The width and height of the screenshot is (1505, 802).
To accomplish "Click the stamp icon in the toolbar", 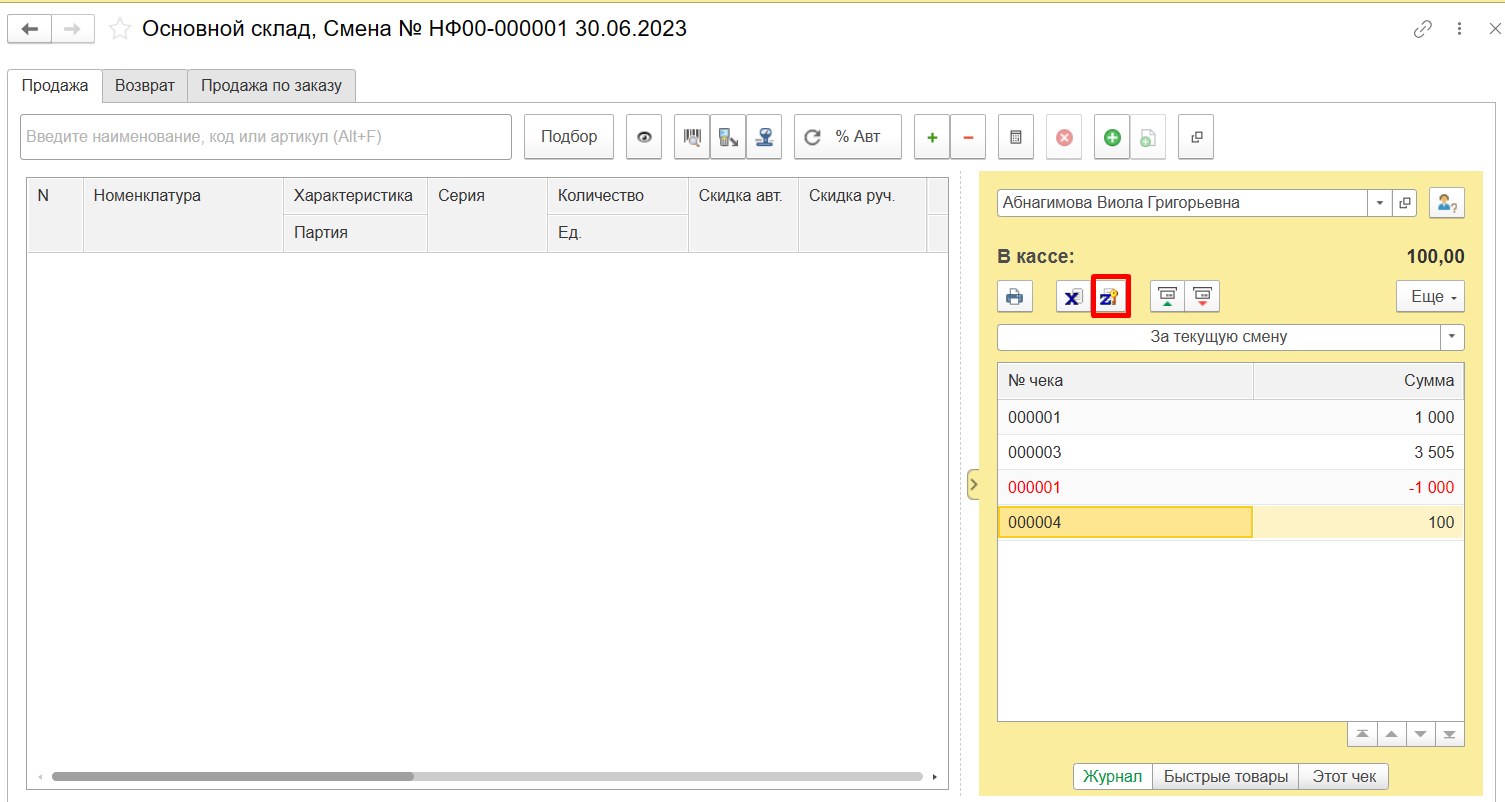I will coord(764,137).
